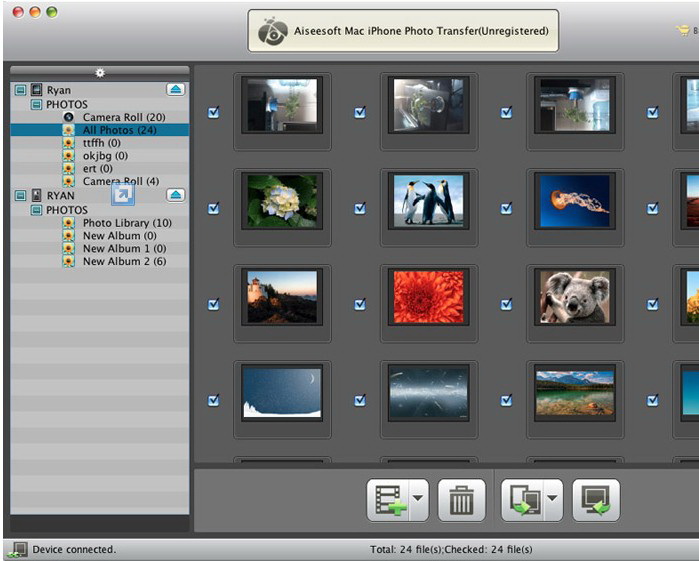Viewport: 699px width, 561px height.
Task: Toggle the hydrangea flower photo checkbox
Action: 213,208
